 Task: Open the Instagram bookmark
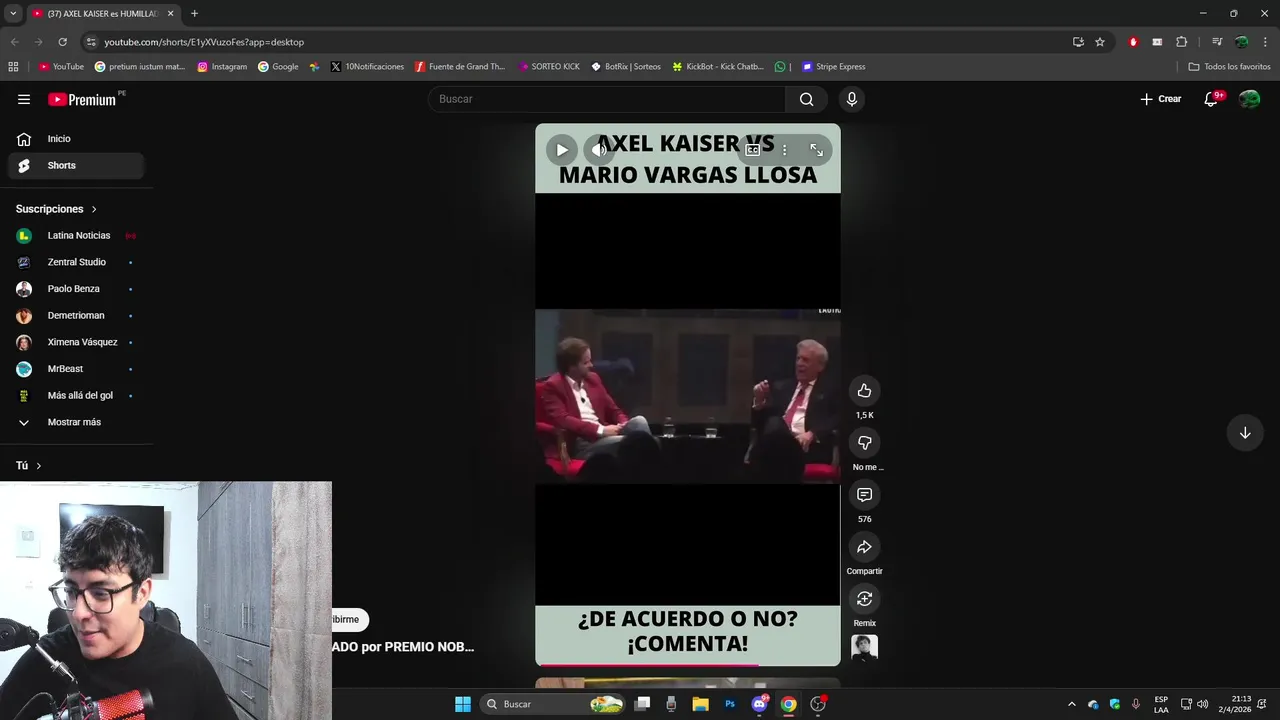(x=222, y=67)
